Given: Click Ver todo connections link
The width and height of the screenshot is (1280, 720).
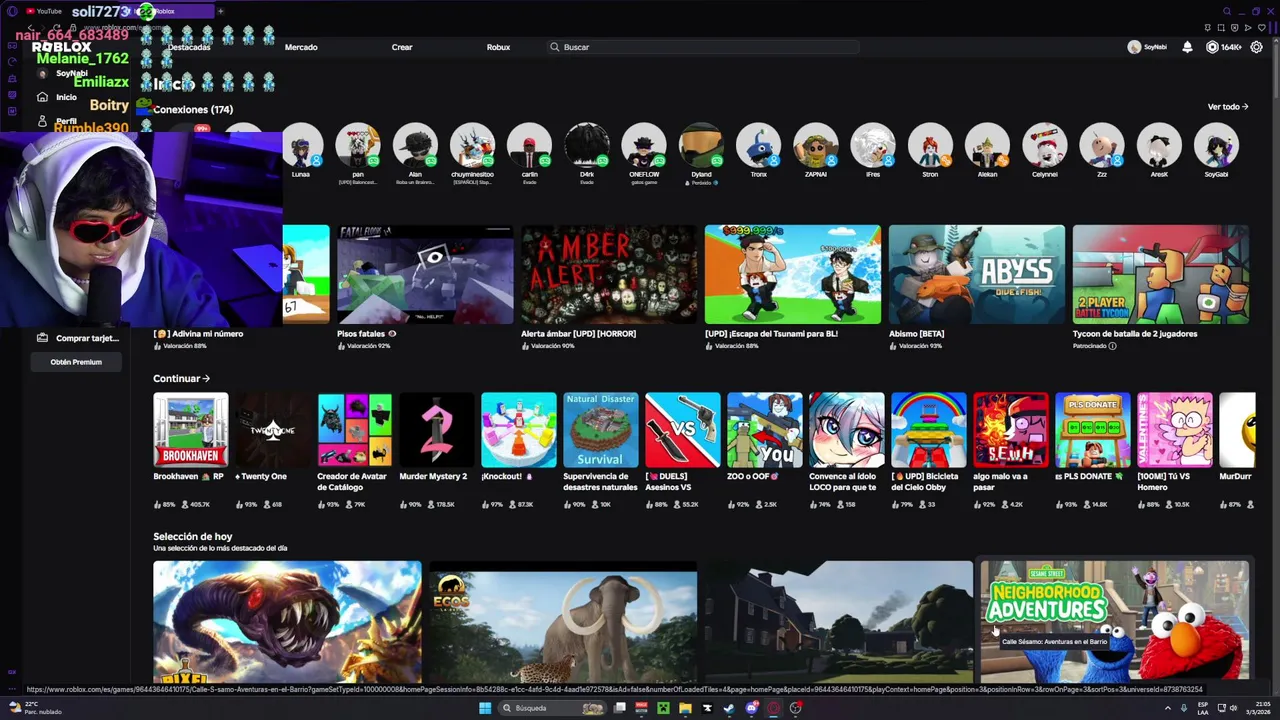Looking at the screenshot, I should click(1228, 106).
